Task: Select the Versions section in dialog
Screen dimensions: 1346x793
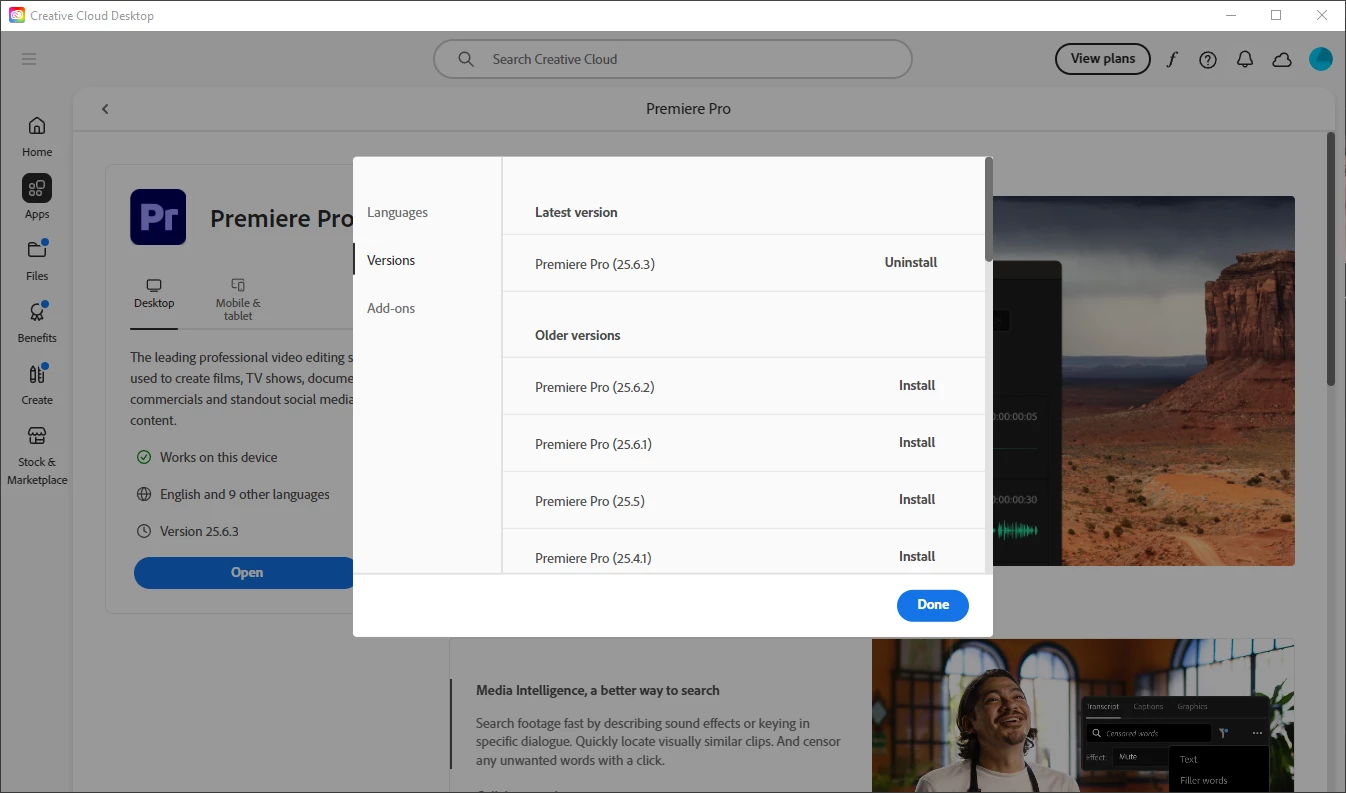Action: (391, 260)
